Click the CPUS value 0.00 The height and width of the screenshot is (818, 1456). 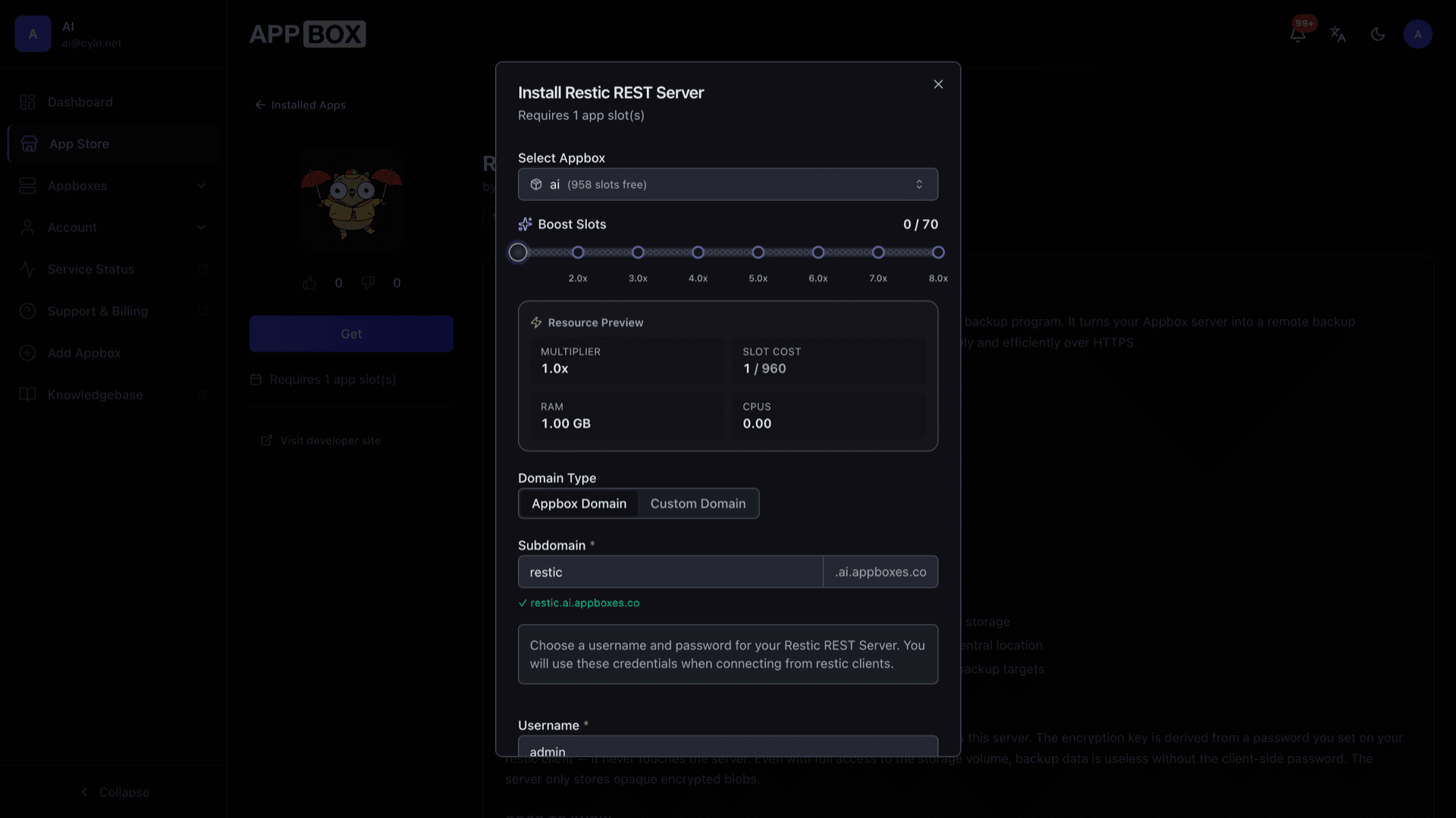point(757,424)
